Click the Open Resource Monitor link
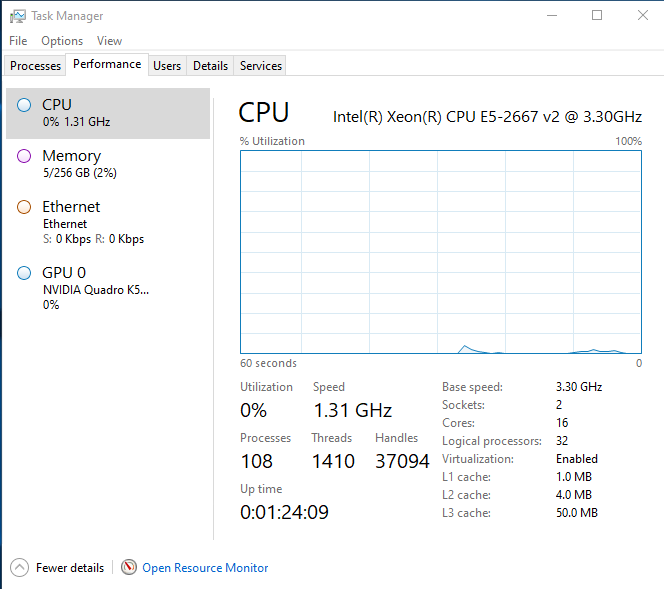Viewport: 664px width, 589px height. (205, 568)
